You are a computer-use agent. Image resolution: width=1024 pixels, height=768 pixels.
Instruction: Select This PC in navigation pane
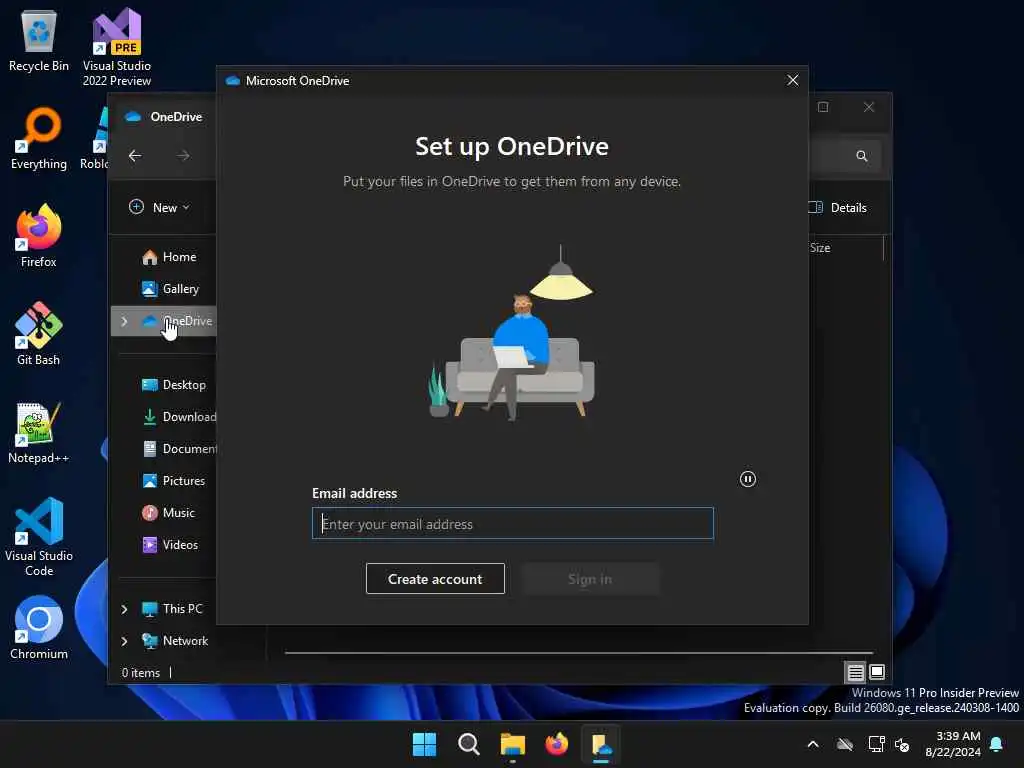pyautogui.click(x=172, y=609)
